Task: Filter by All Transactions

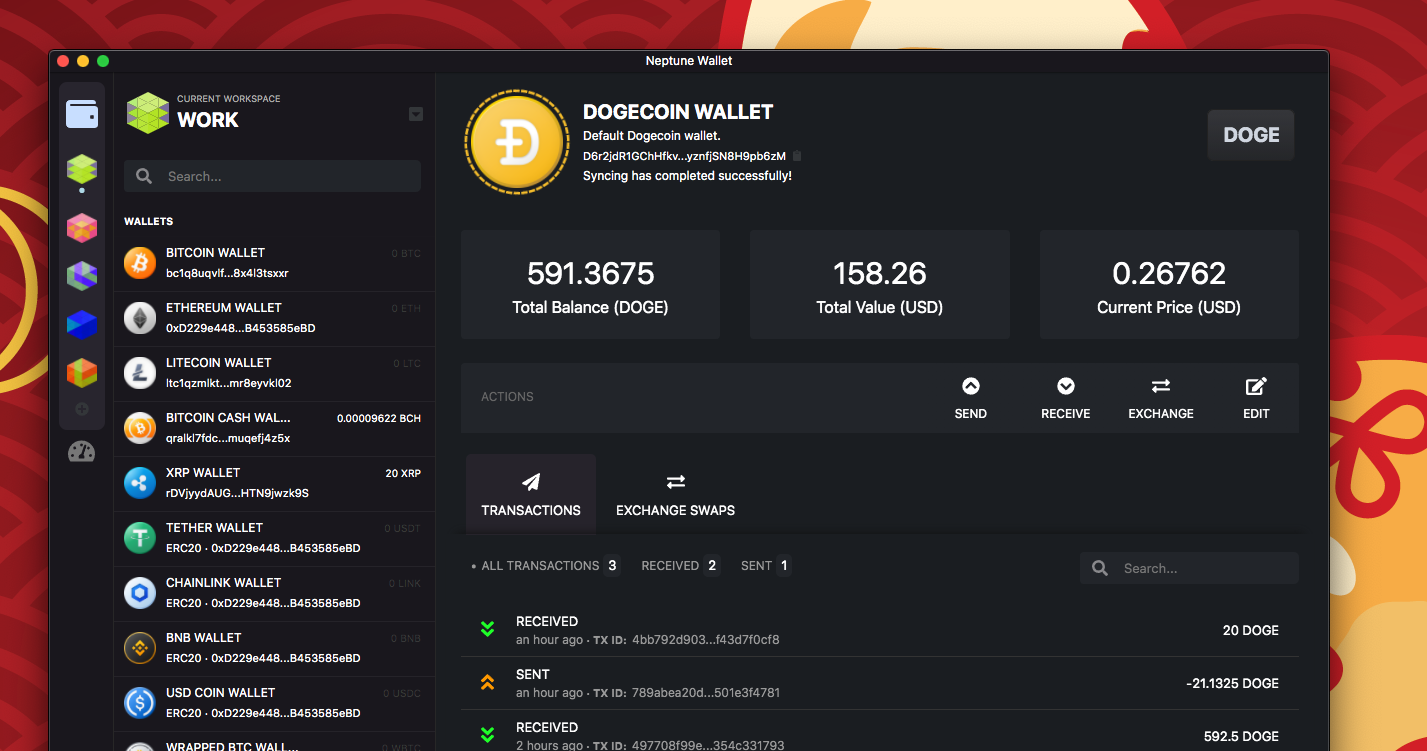Action: click(546, 565)
